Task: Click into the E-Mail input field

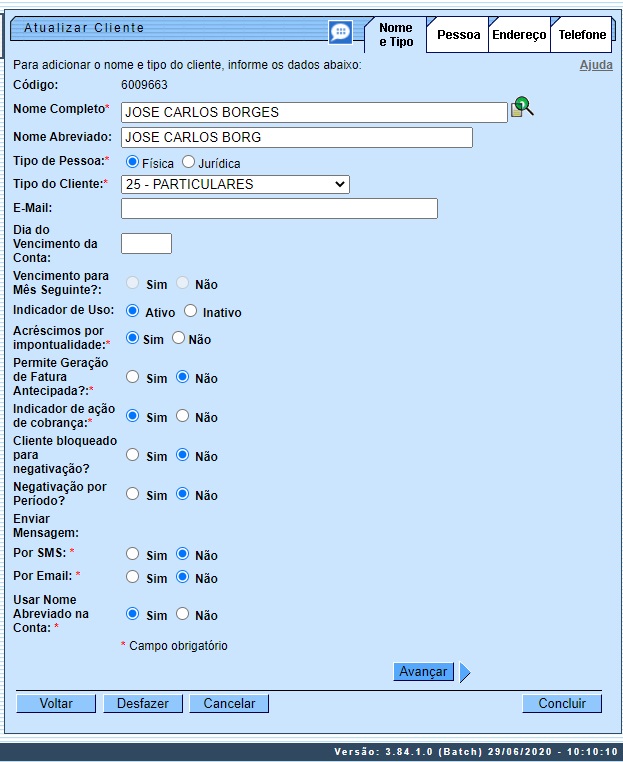Action: (x=279, y=208)
